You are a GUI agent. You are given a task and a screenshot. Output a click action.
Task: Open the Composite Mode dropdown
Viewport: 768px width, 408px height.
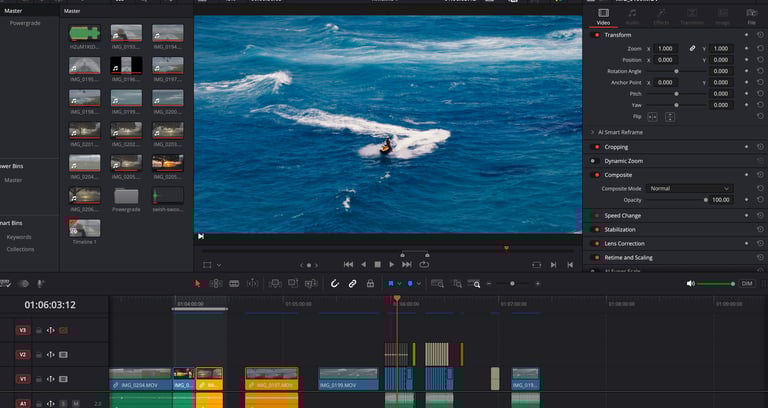(x=689, y=189)
